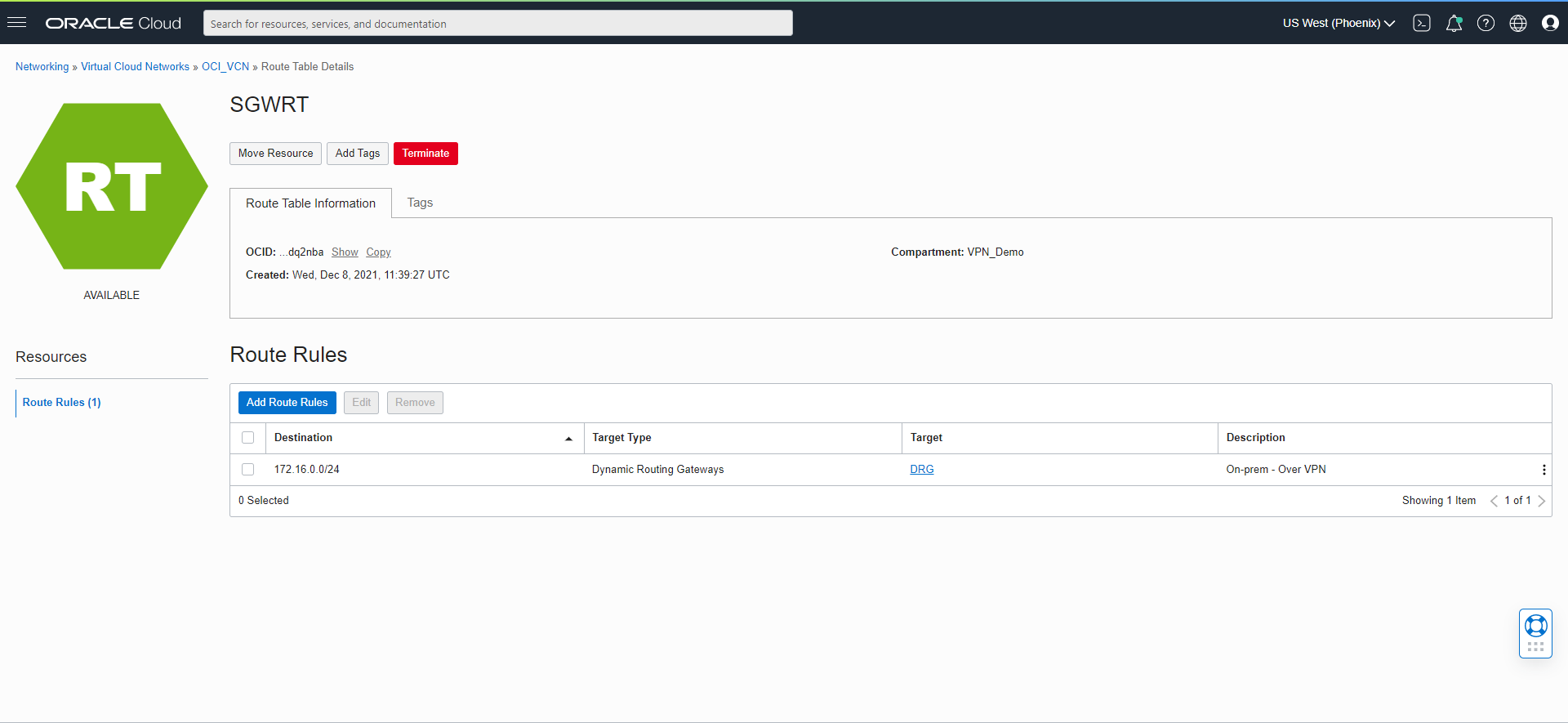Launch Cloud Shell from header icon

[x=1422, y=23]
